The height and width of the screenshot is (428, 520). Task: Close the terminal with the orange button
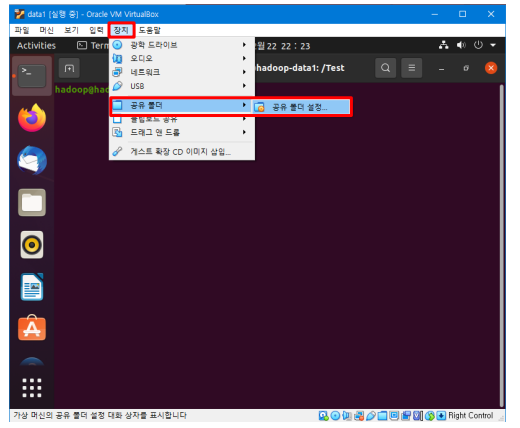tap(491, 68)
